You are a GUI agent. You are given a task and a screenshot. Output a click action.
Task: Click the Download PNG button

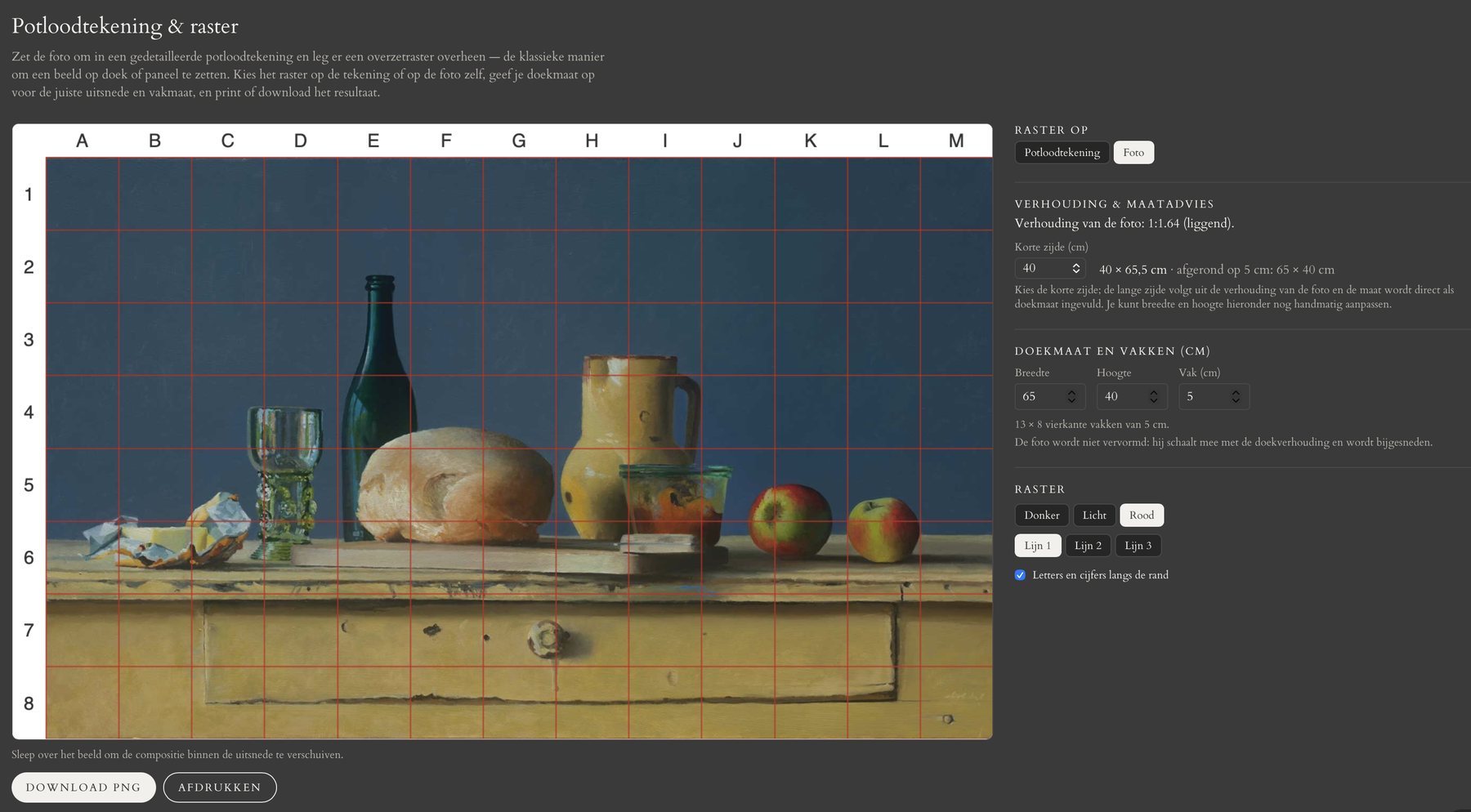click(83, 787)
